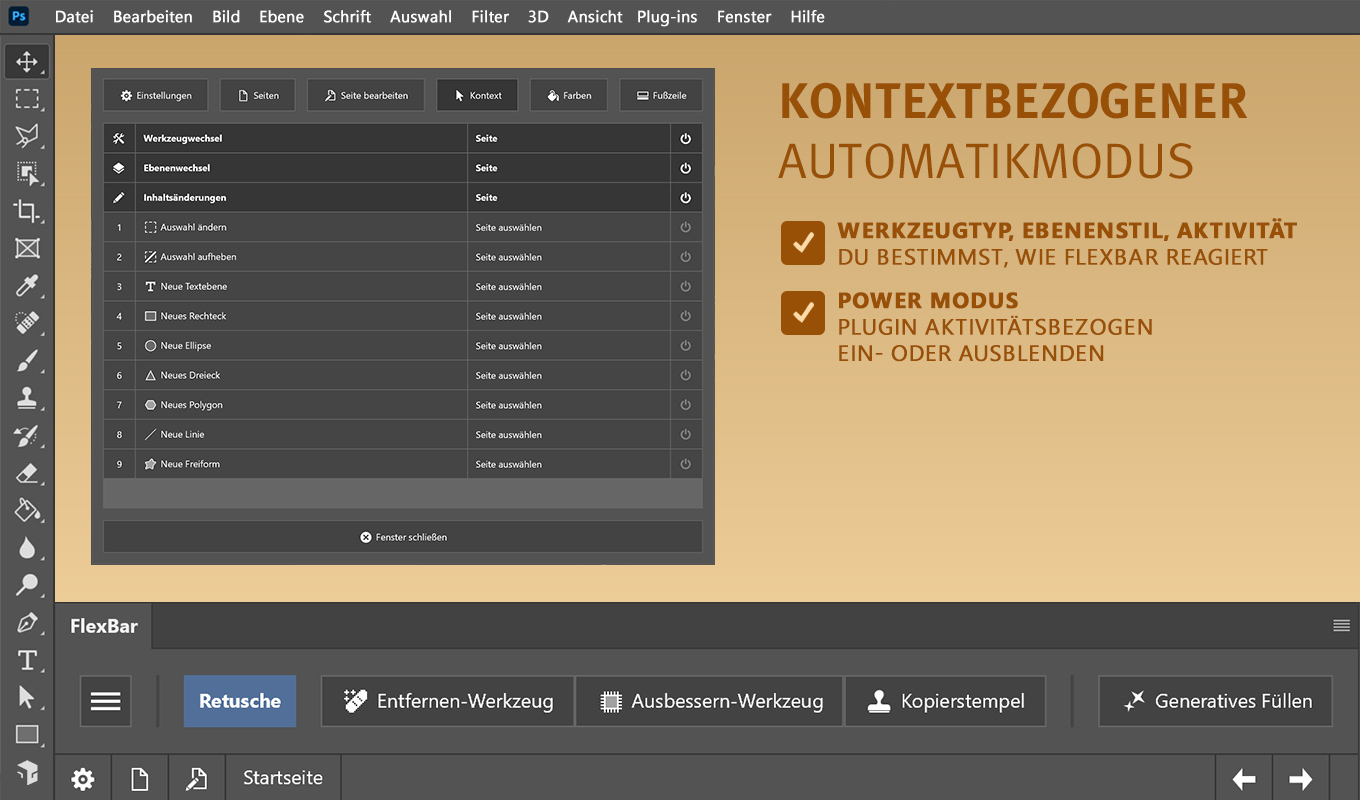This screenshot has height=800, width=1360.
Task: Click the blue Retusche label
Action: pos(240,701)
